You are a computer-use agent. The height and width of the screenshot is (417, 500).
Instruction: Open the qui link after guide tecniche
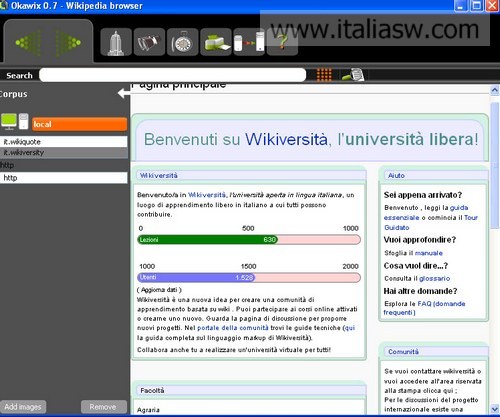click(x=350, y=328)
